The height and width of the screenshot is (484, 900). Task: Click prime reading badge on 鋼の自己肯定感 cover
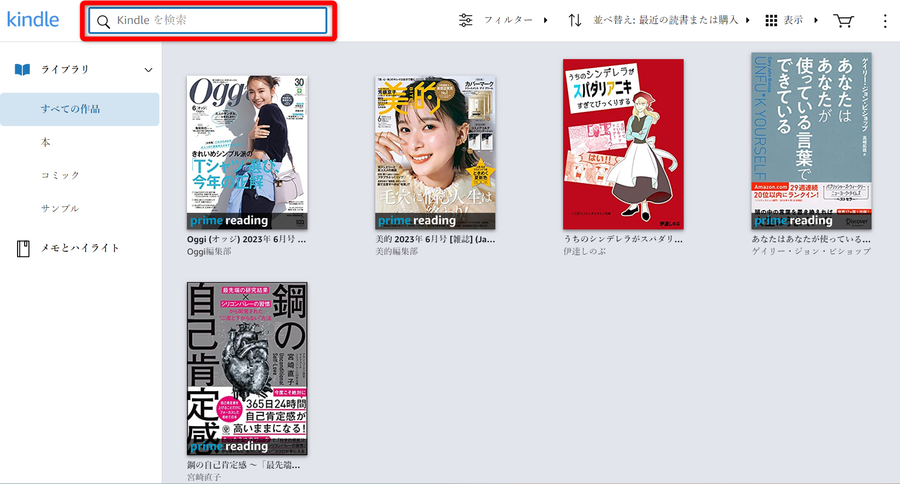point(247,446)
